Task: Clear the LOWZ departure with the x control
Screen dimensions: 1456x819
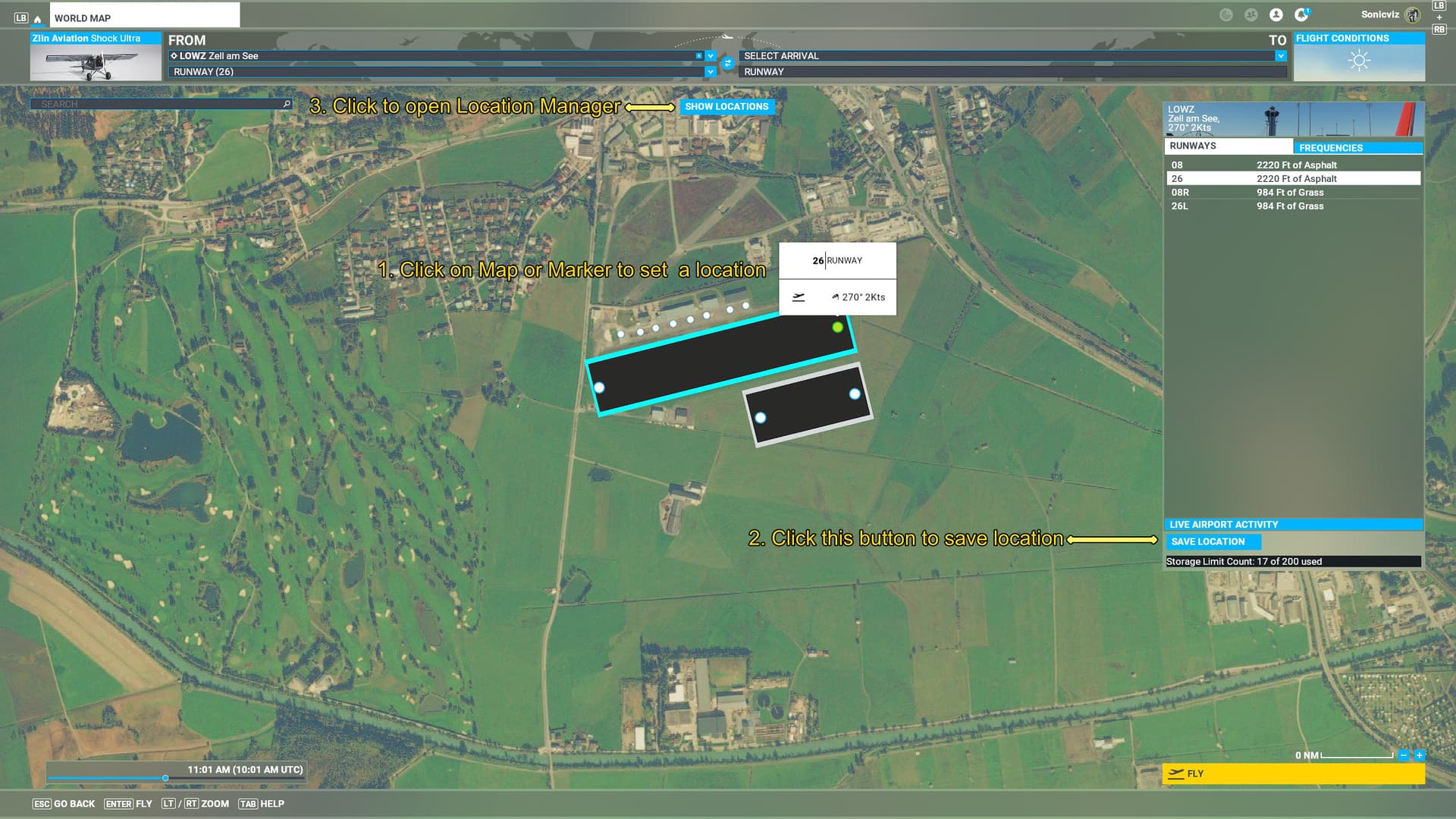Action: pyautogui.click(x=699, y=55)
